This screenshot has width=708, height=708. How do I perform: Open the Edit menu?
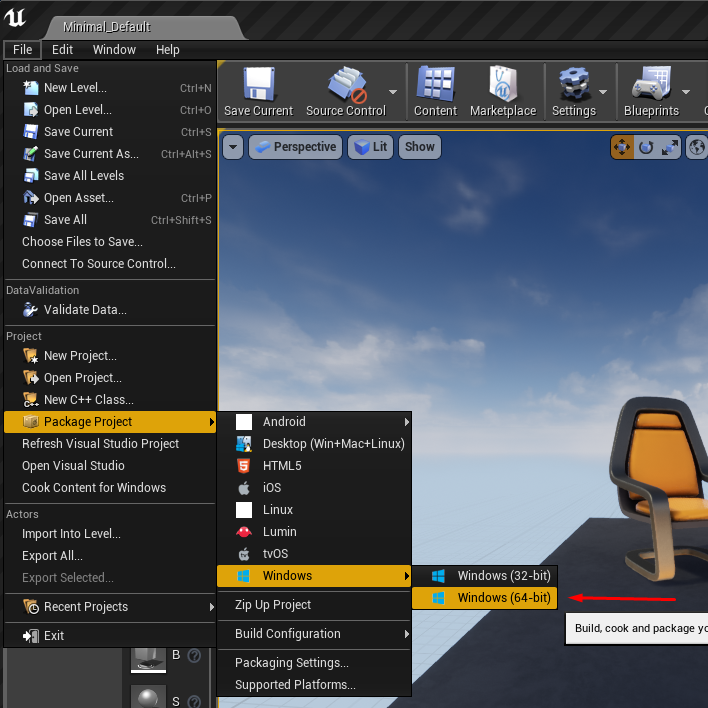click(x=62, y=50)
